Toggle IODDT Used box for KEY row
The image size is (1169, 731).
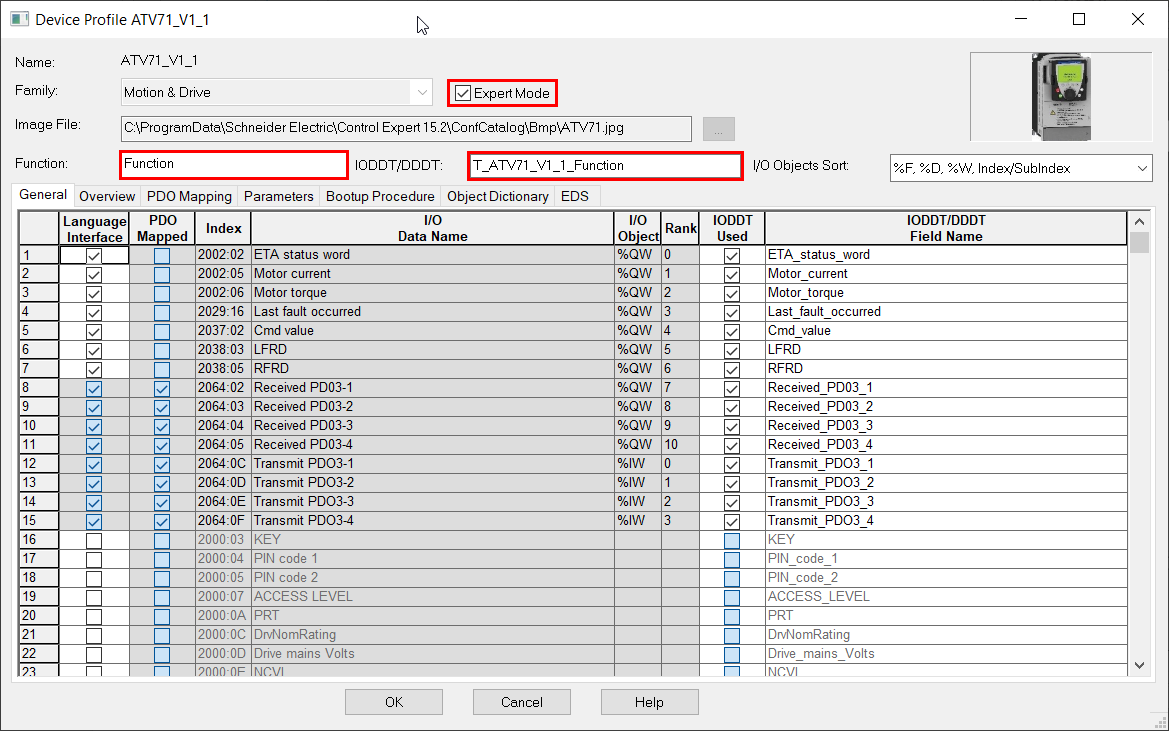(x=732, y=540)
